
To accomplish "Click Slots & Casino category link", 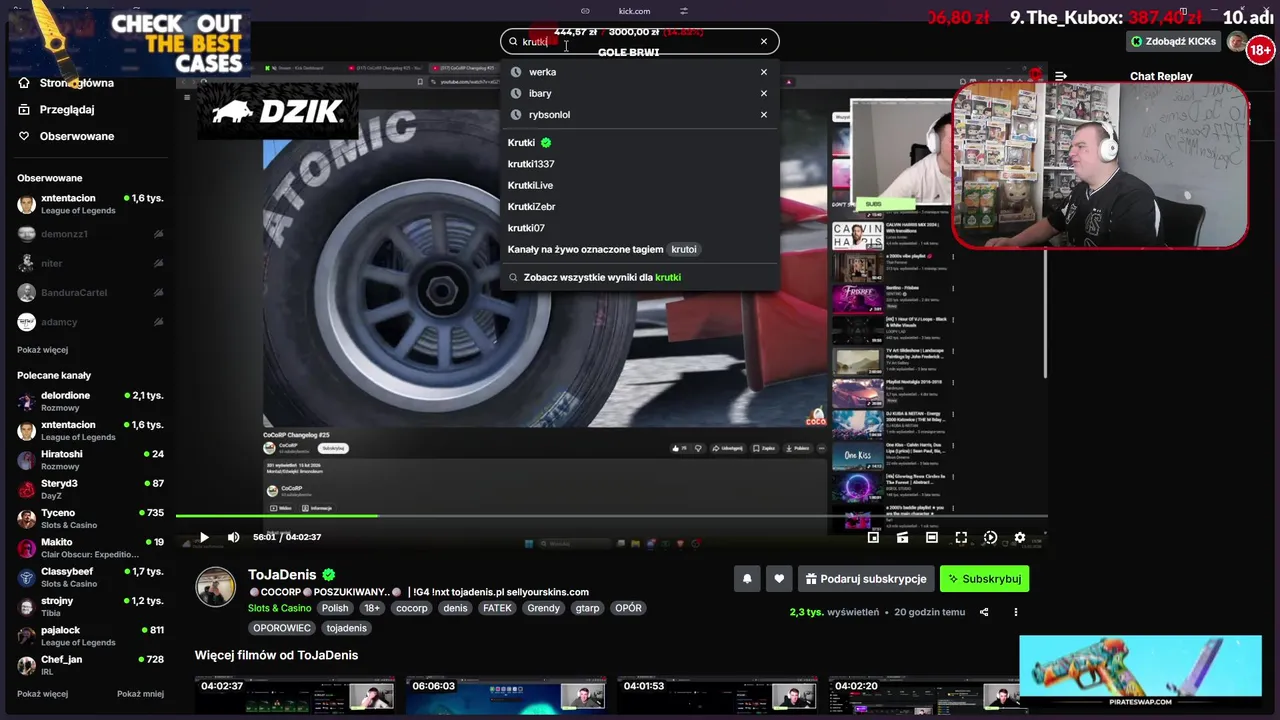I will tap(279, 608).
